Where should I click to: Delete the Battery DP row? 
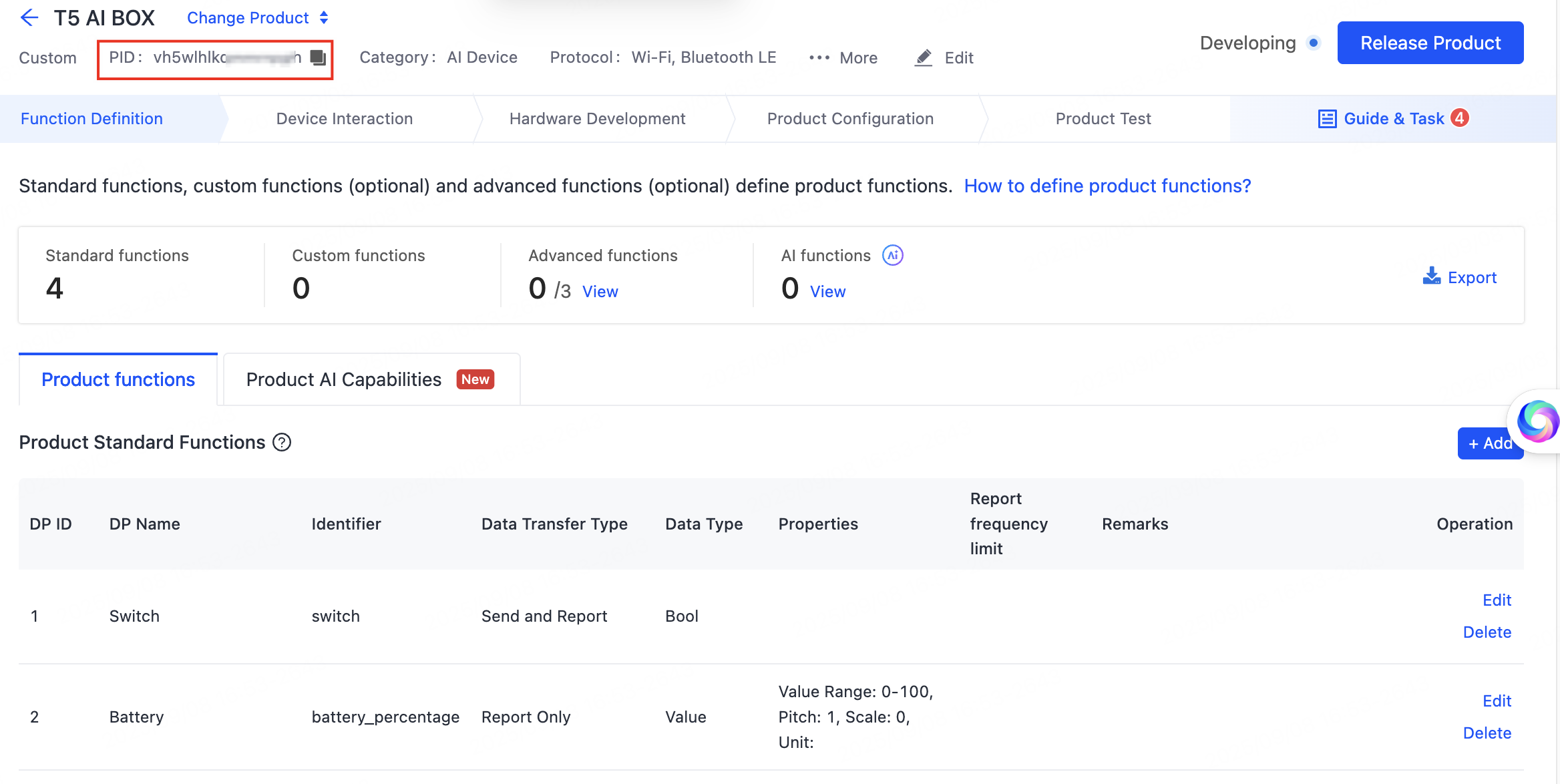coord(1487,733)
